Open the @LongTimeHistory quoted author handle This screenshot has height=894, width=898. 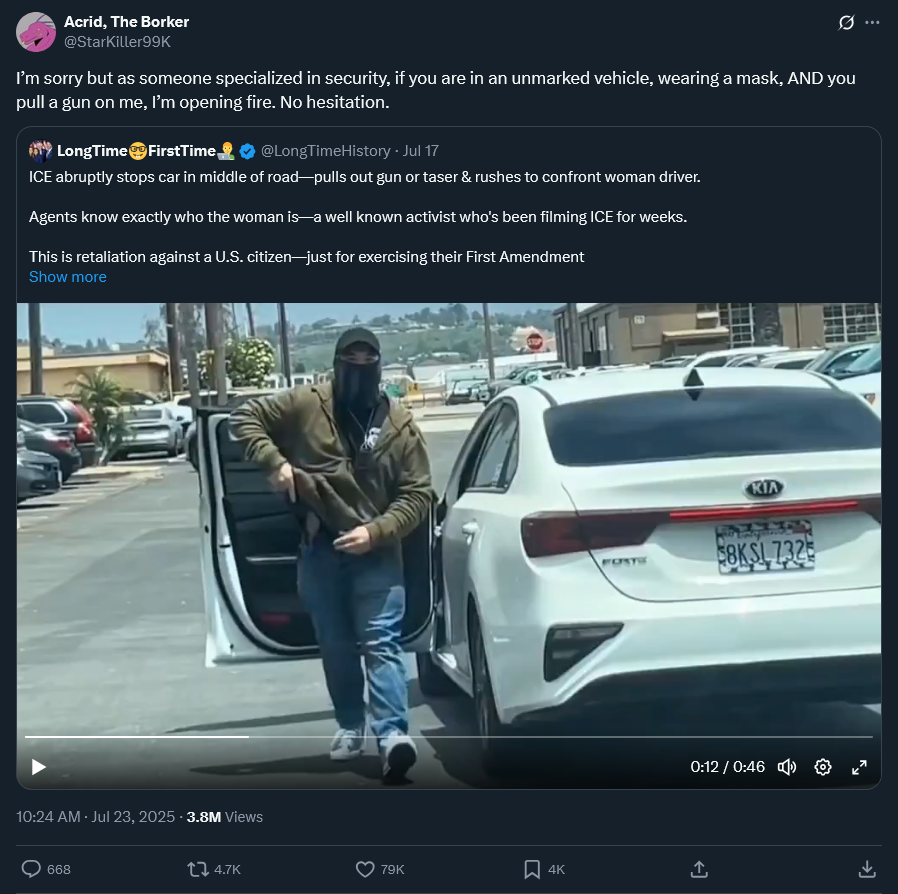tap(325, 151)
